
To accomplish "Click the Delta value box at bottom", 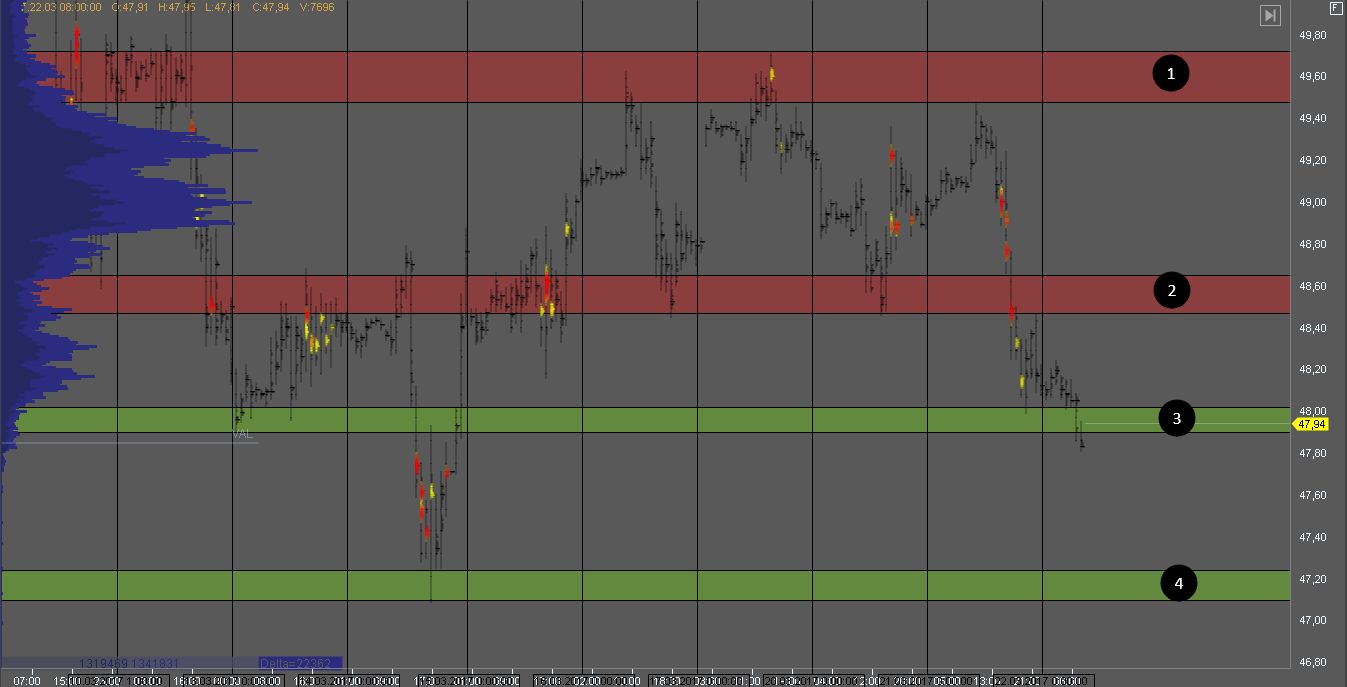I will tap(299, 663).
